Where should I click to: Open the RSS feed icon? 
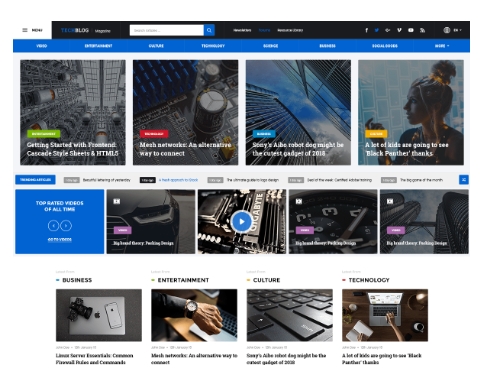(422, 30)
